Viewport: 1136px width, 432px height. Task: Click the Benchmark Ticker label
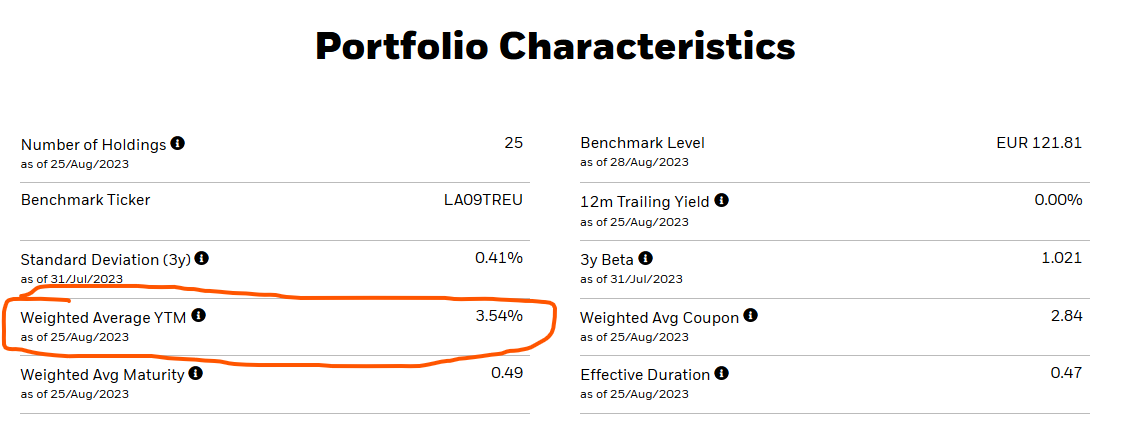[85, 200]
